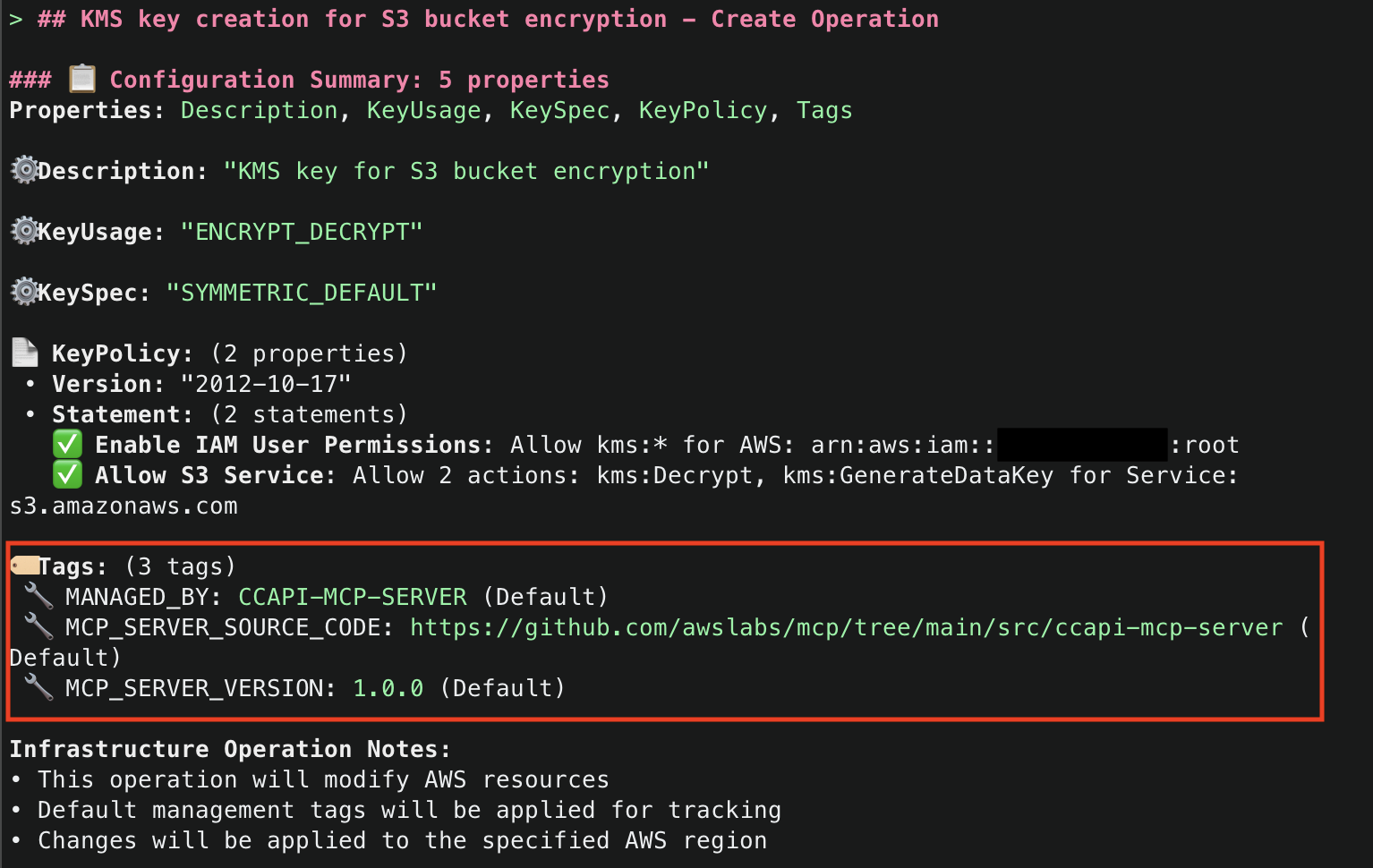Screen dimensions: 1373x868
Task: Click the "SYMMETRIC_DEFAULT" KeySpec value
Action: (302, 293)
